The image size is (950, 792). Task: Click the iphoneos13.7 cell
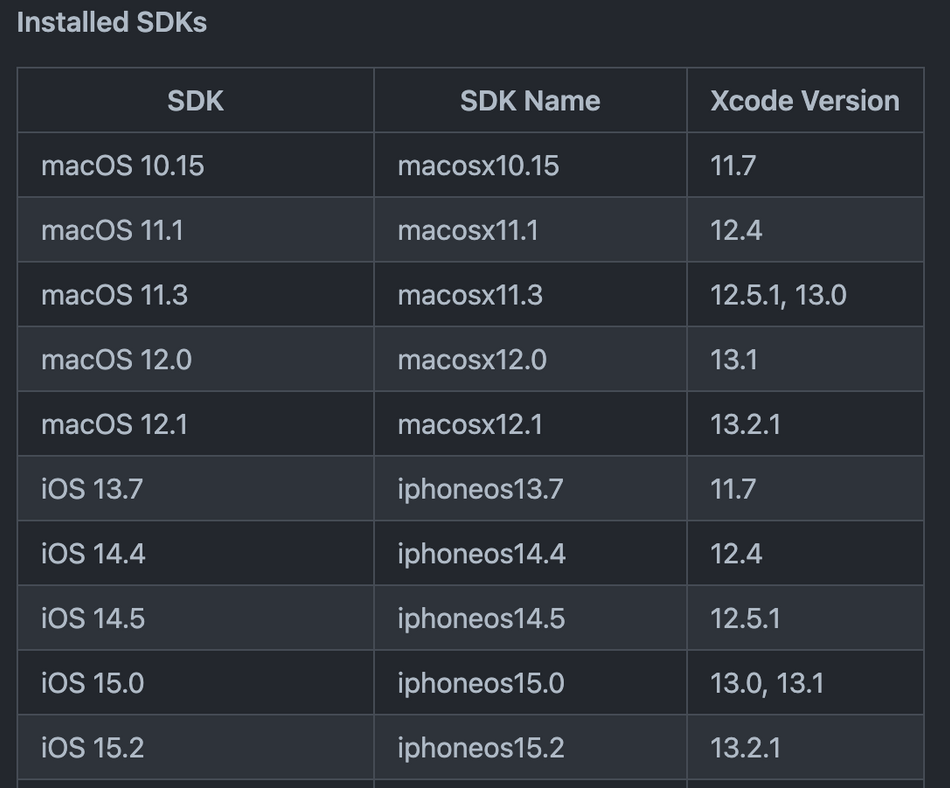coord(530,489)
